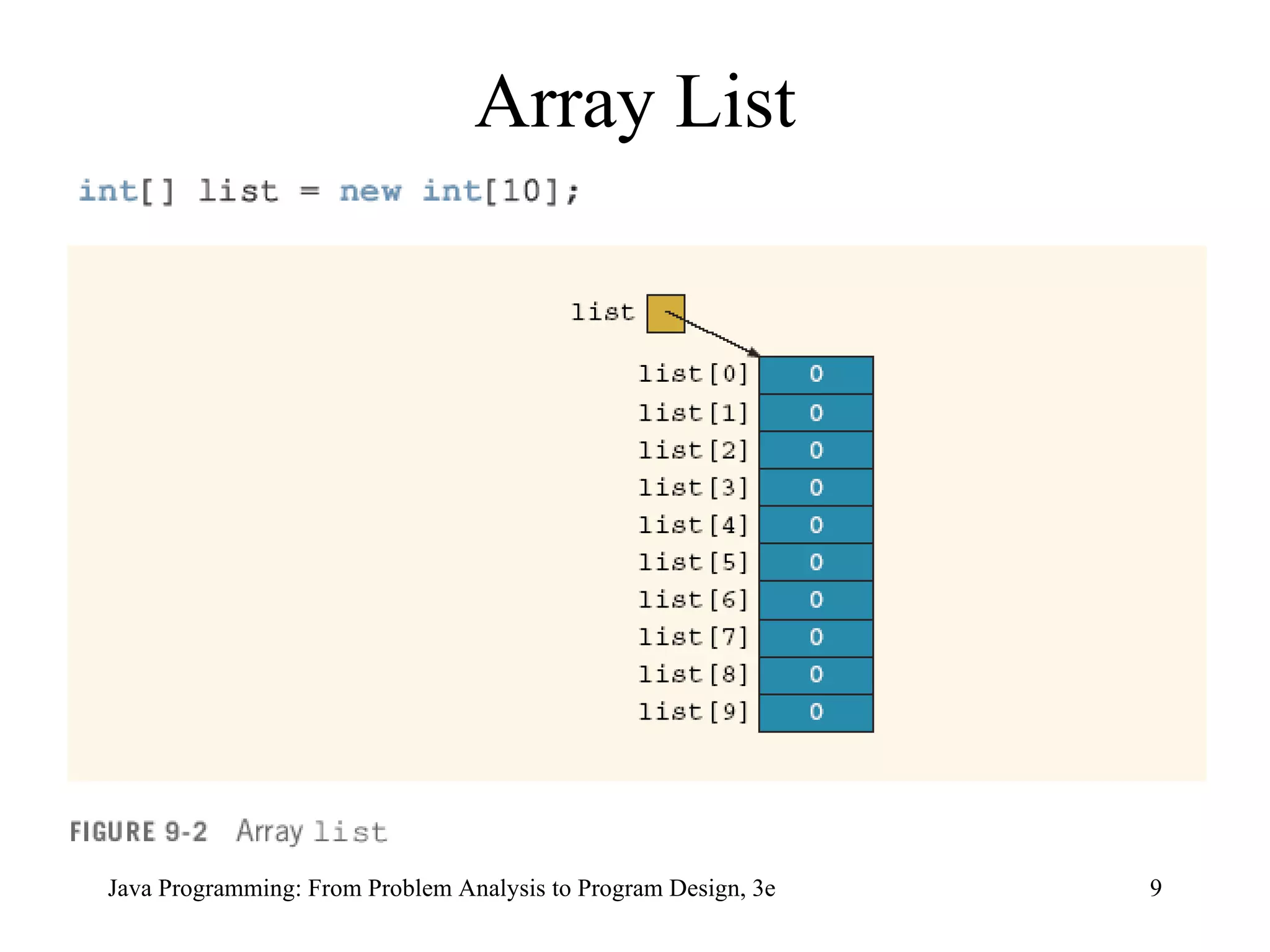Click the label 'list[9]'
Screen dimensions: 1270x952
693,712
